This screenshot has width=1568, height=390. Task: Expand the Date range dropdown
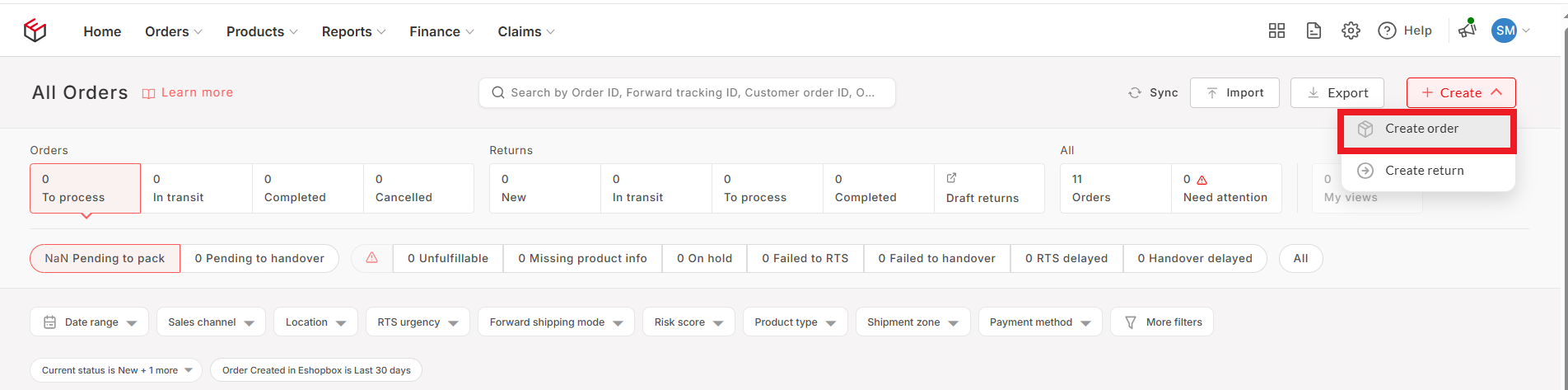coord(90,322)
